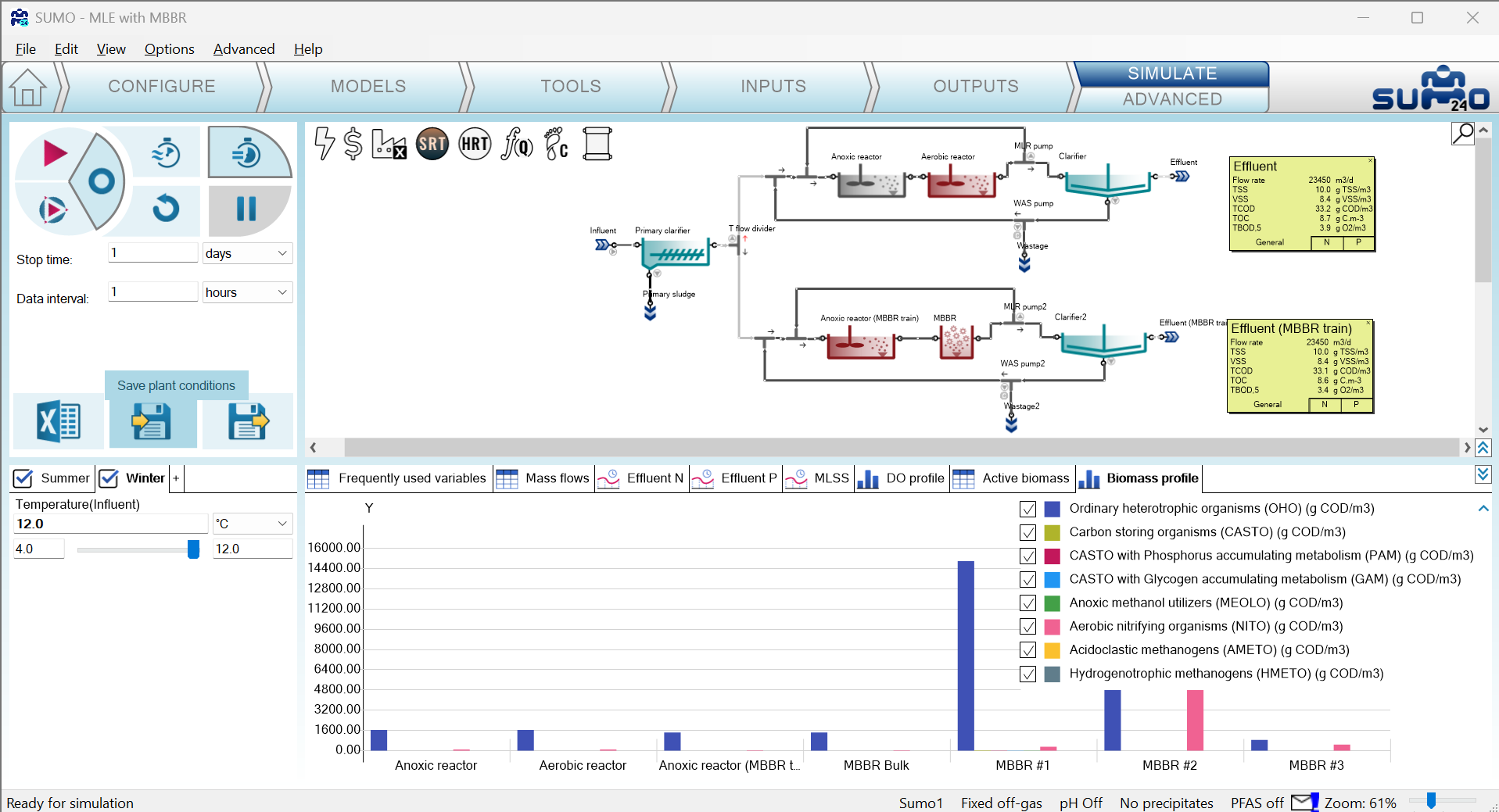Click the Save plant conditions disk icon

[151, 421]
